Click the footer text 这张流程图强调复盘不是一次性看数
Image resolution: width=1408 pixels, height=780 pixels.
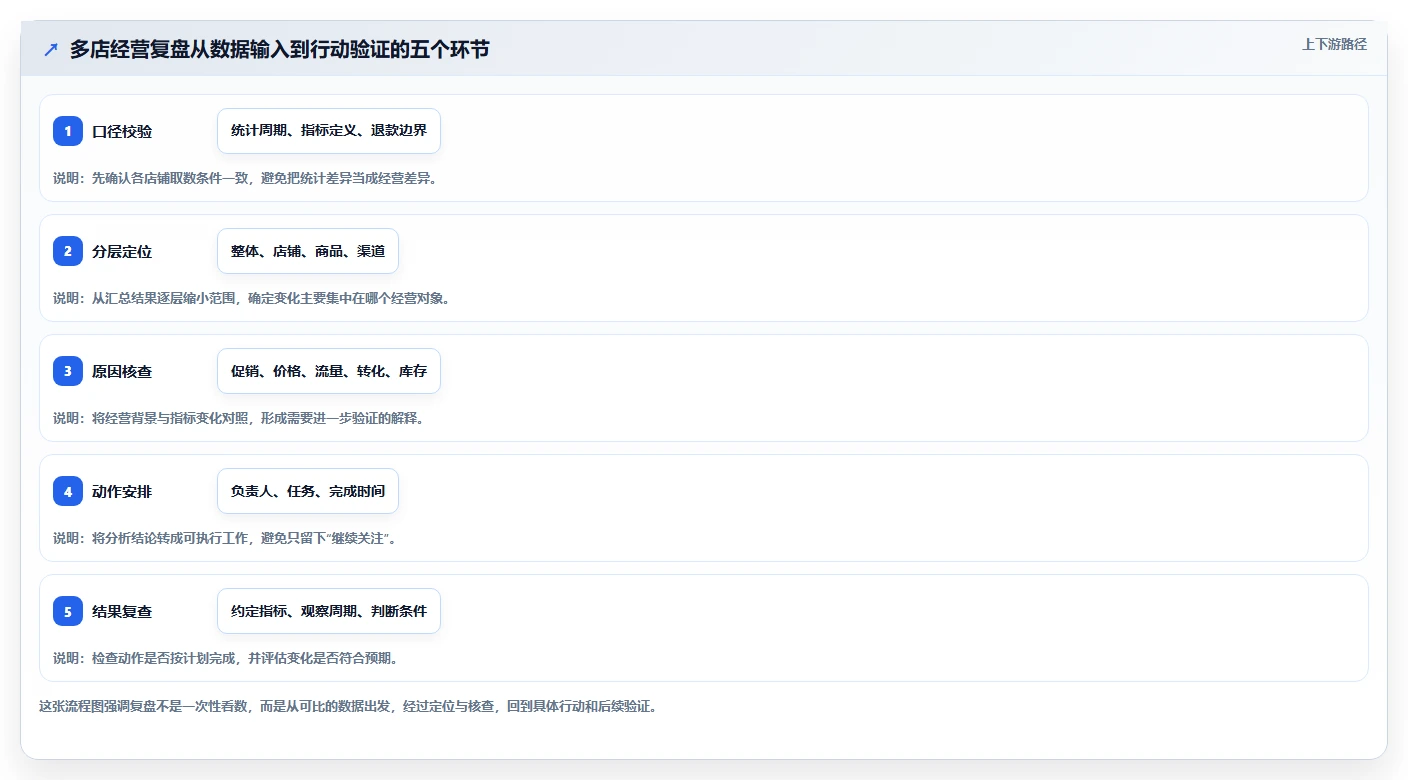(348, 706)
